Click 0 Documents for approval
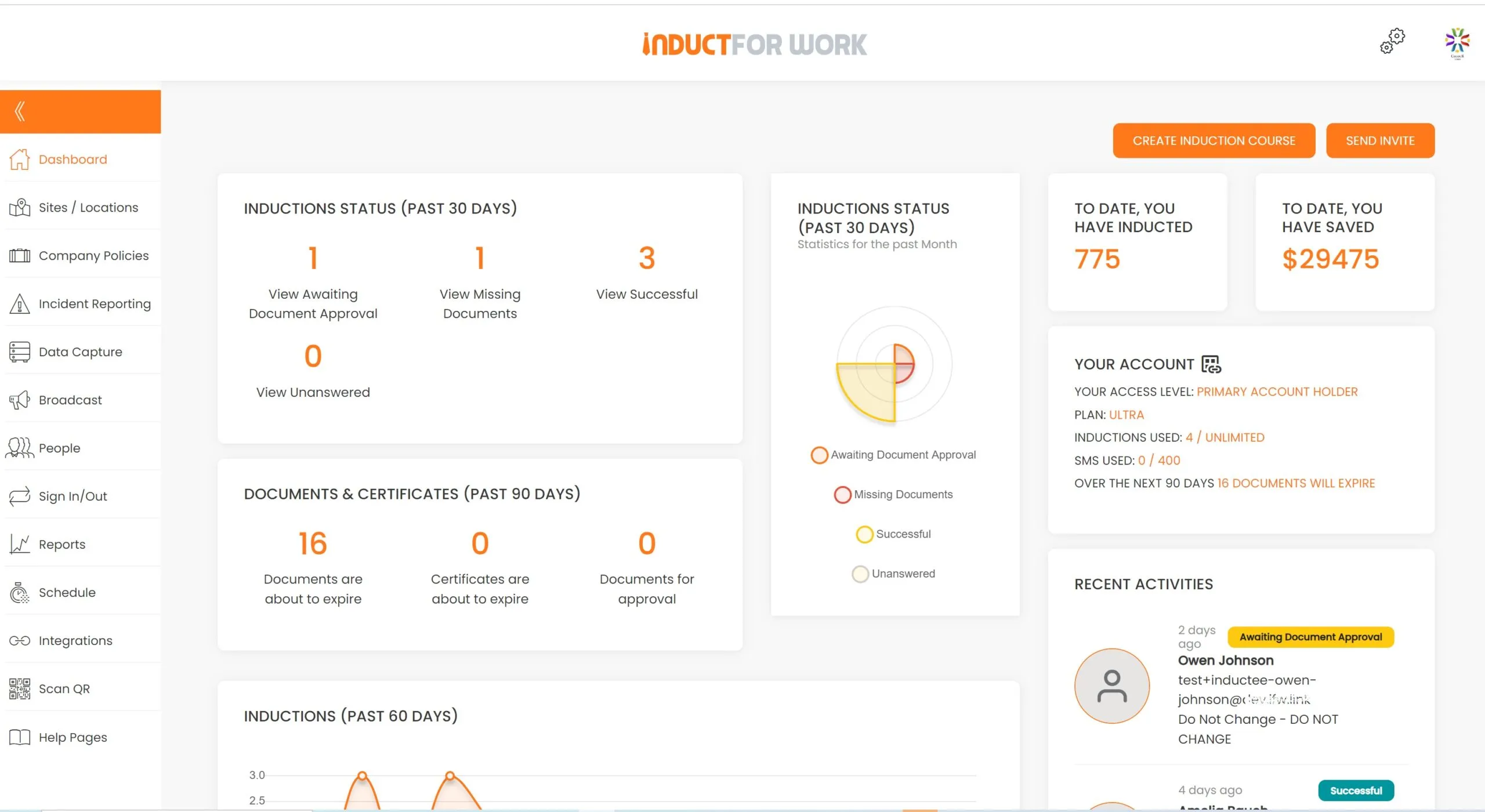Screen dimensions: 1485x812 (647, 568)
